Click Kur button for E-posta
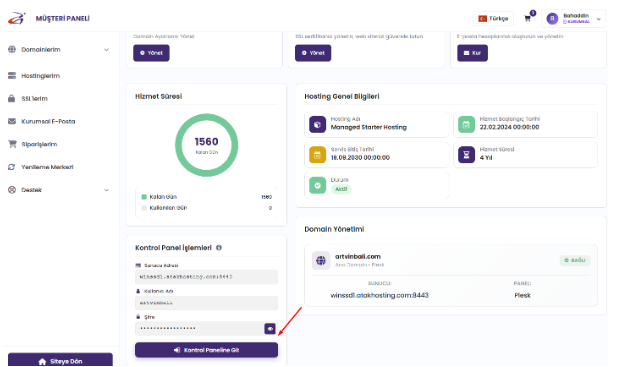Viewport: 619px width, 367px height. [x=472, y=53]
